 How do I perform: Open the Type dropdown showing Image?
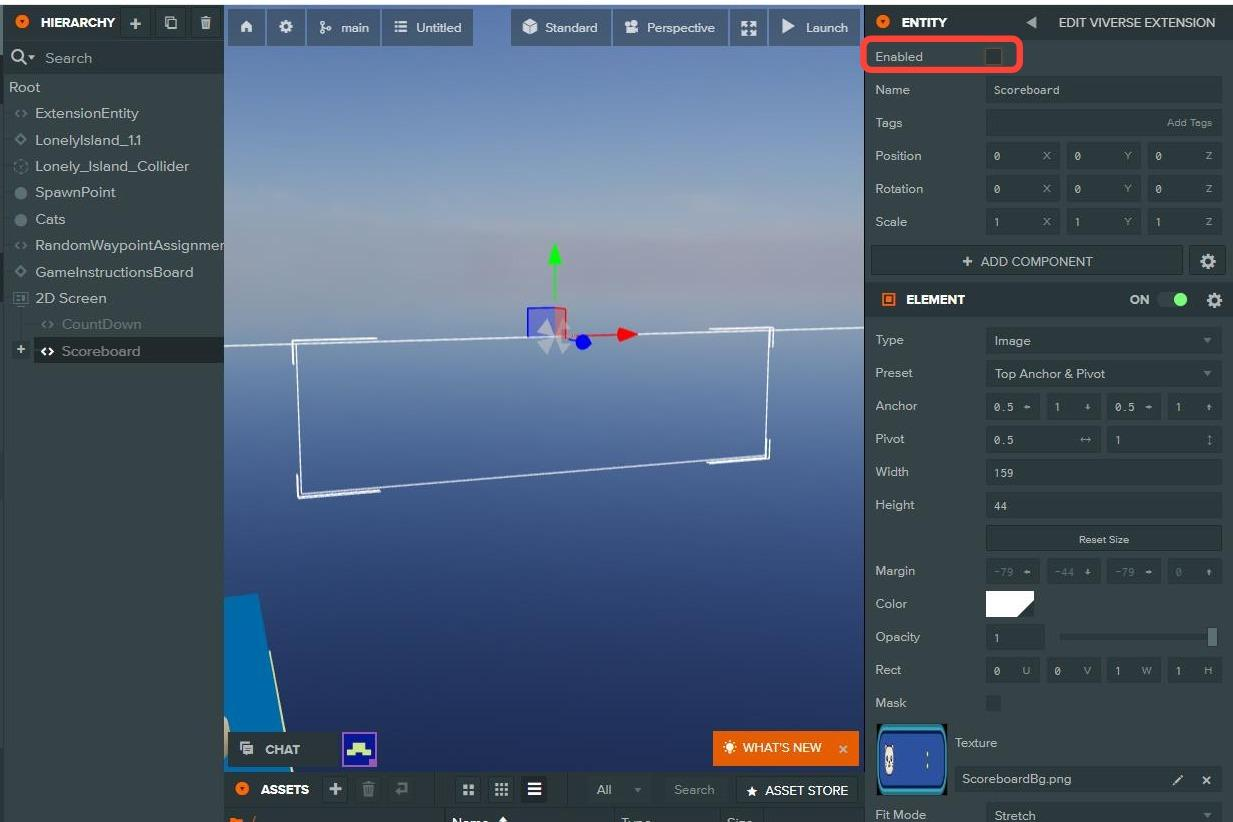[x=1103, y=341]
